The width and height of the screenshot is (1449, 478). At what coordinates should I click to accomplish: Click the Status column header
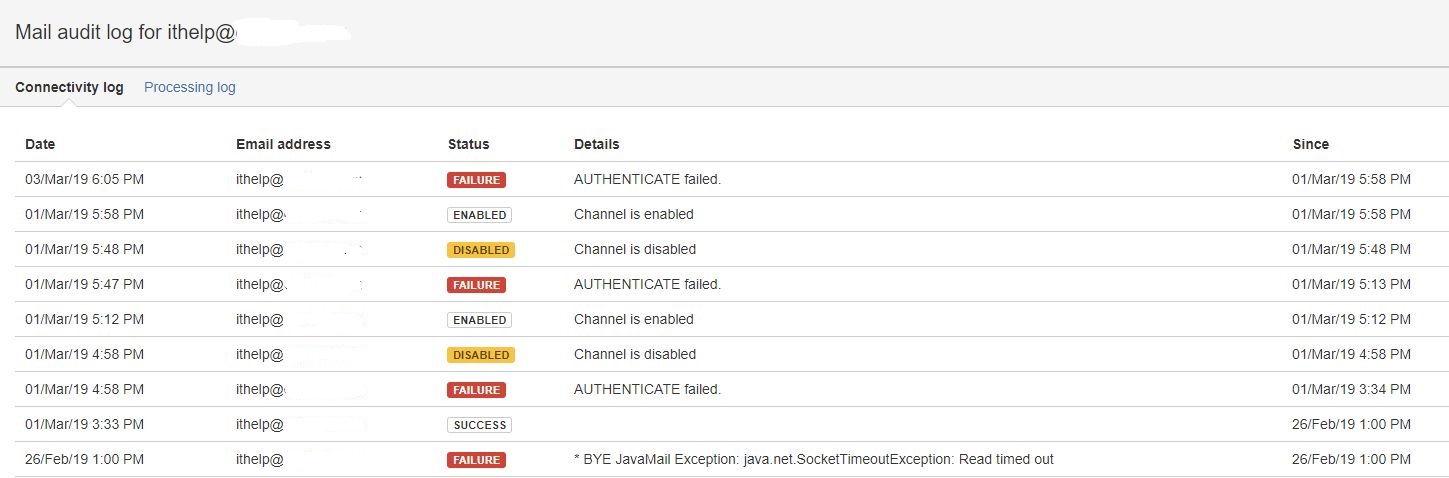click(x=468, y=144)
